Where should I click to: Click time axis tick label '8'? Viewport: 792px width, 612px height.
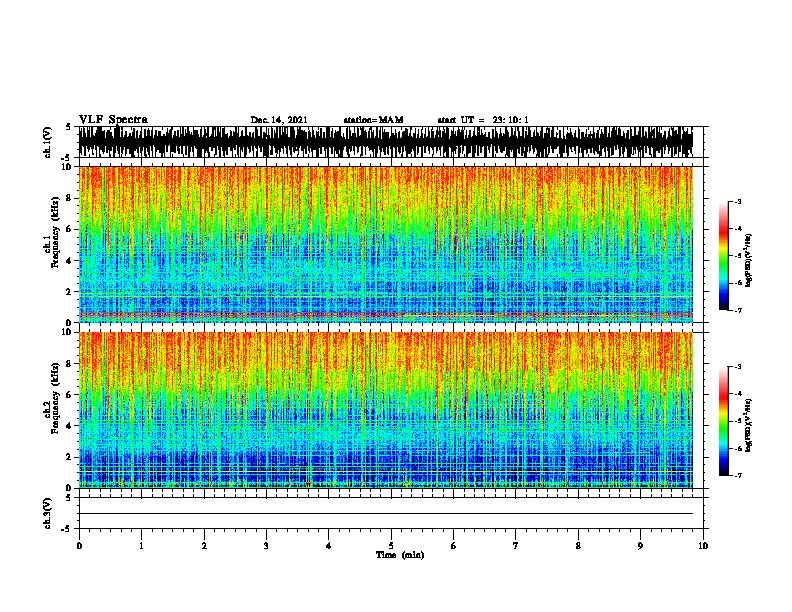point(578,546)
